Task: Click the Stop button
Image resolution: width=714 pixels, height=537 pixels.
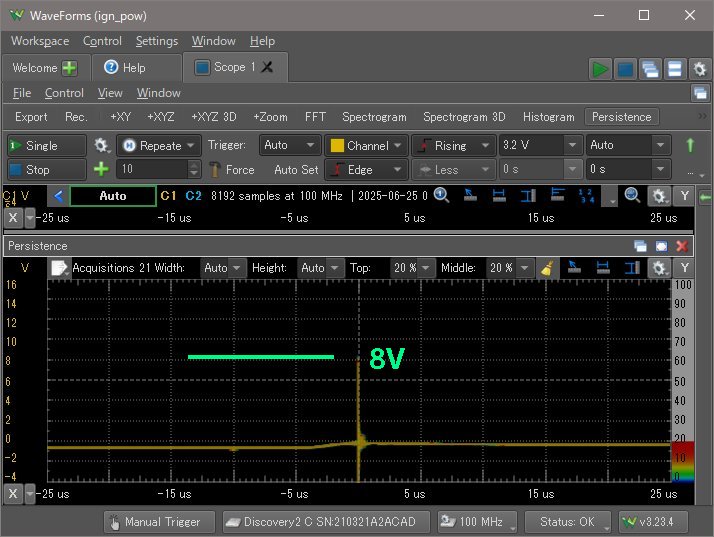Action: click(46, 170)
